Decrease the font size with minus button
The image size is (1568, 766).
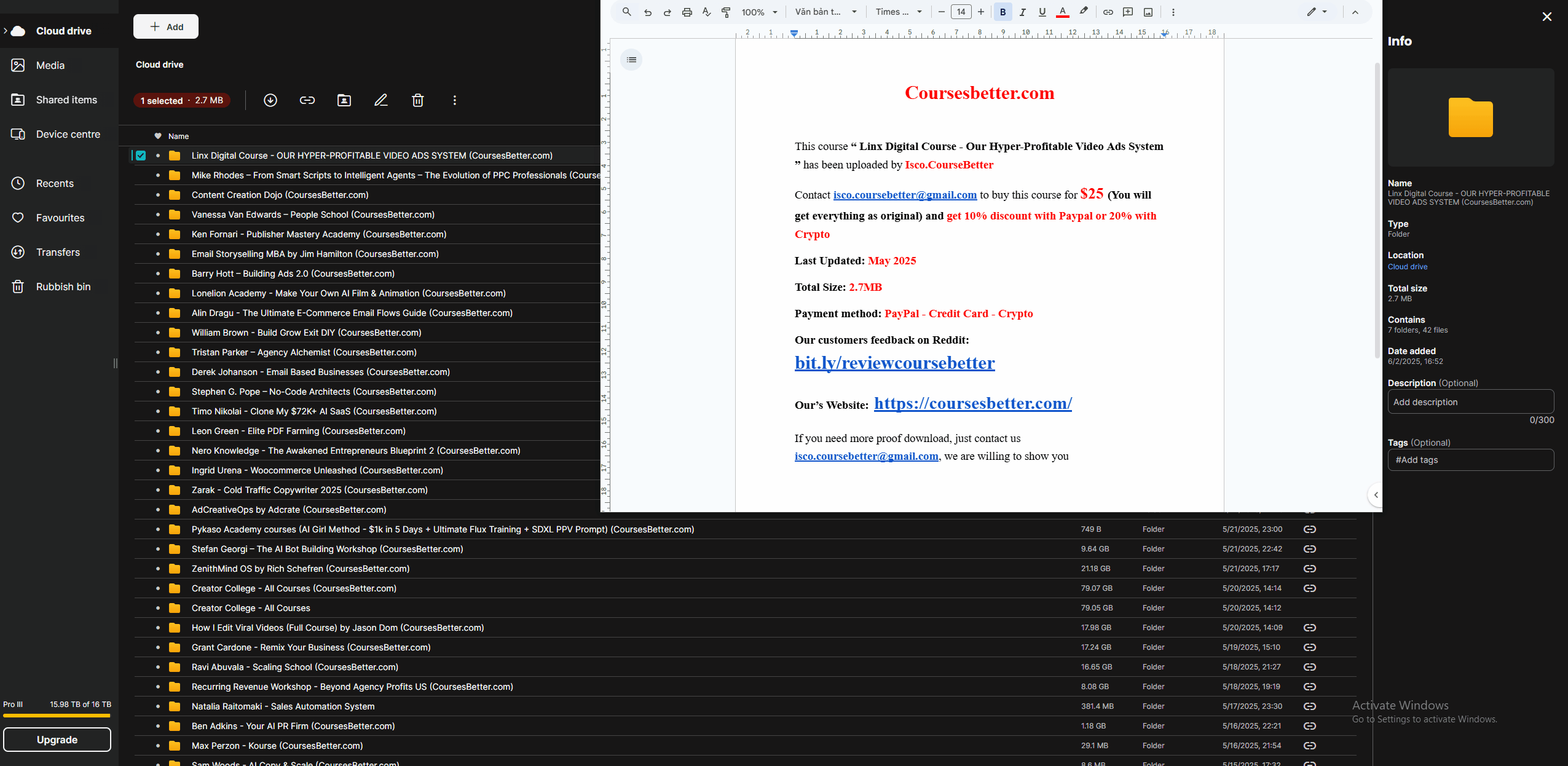pyautogui.click(x=941, y=12)
